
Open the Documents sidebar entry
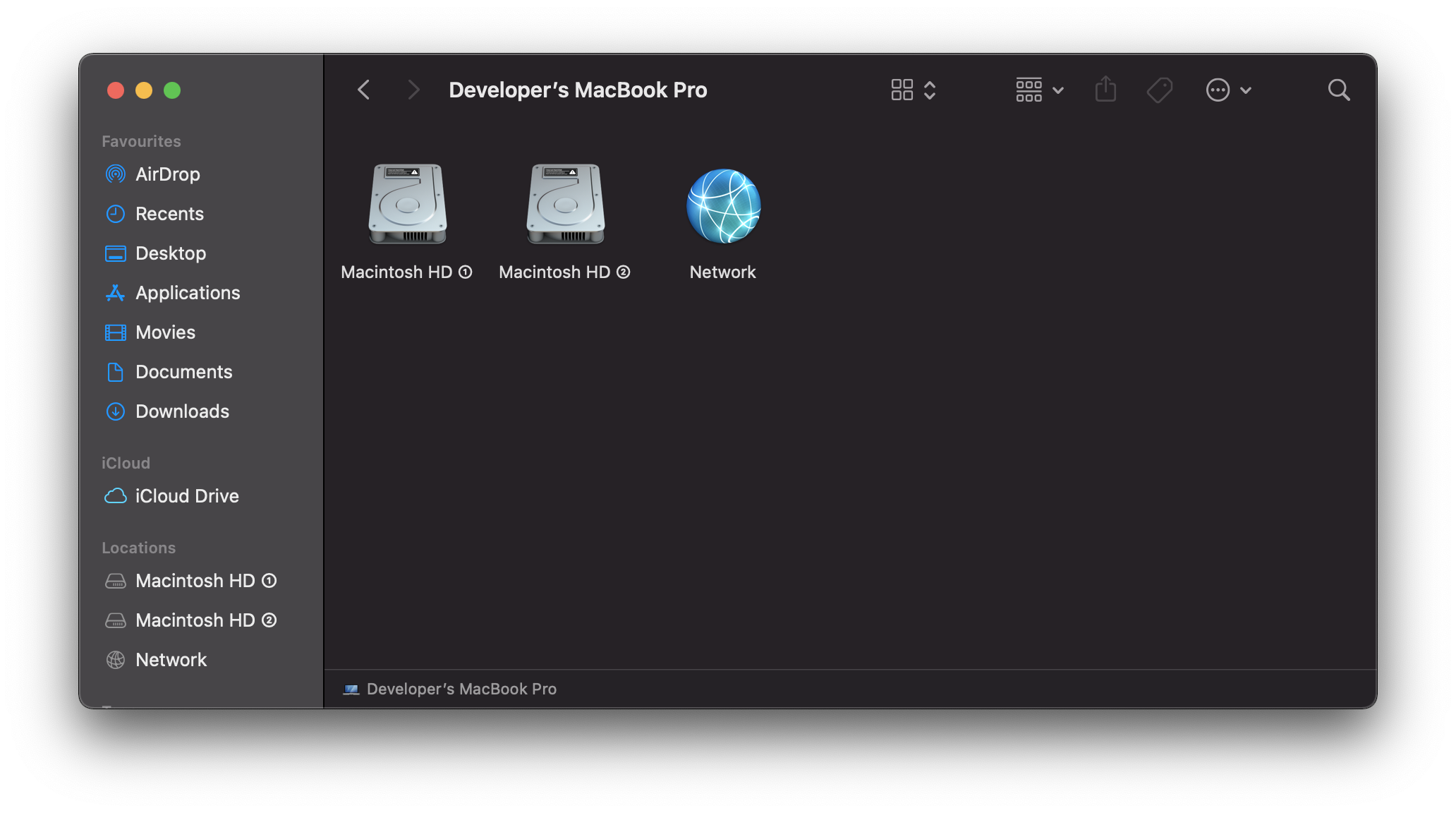(x=183, y=372)
